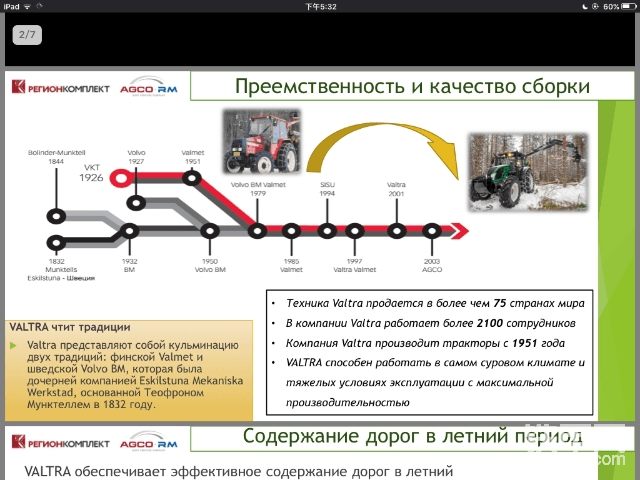Click the title Преемственность и качество сборки
Viewport: 640px width, 480px height.
(412, 86)
